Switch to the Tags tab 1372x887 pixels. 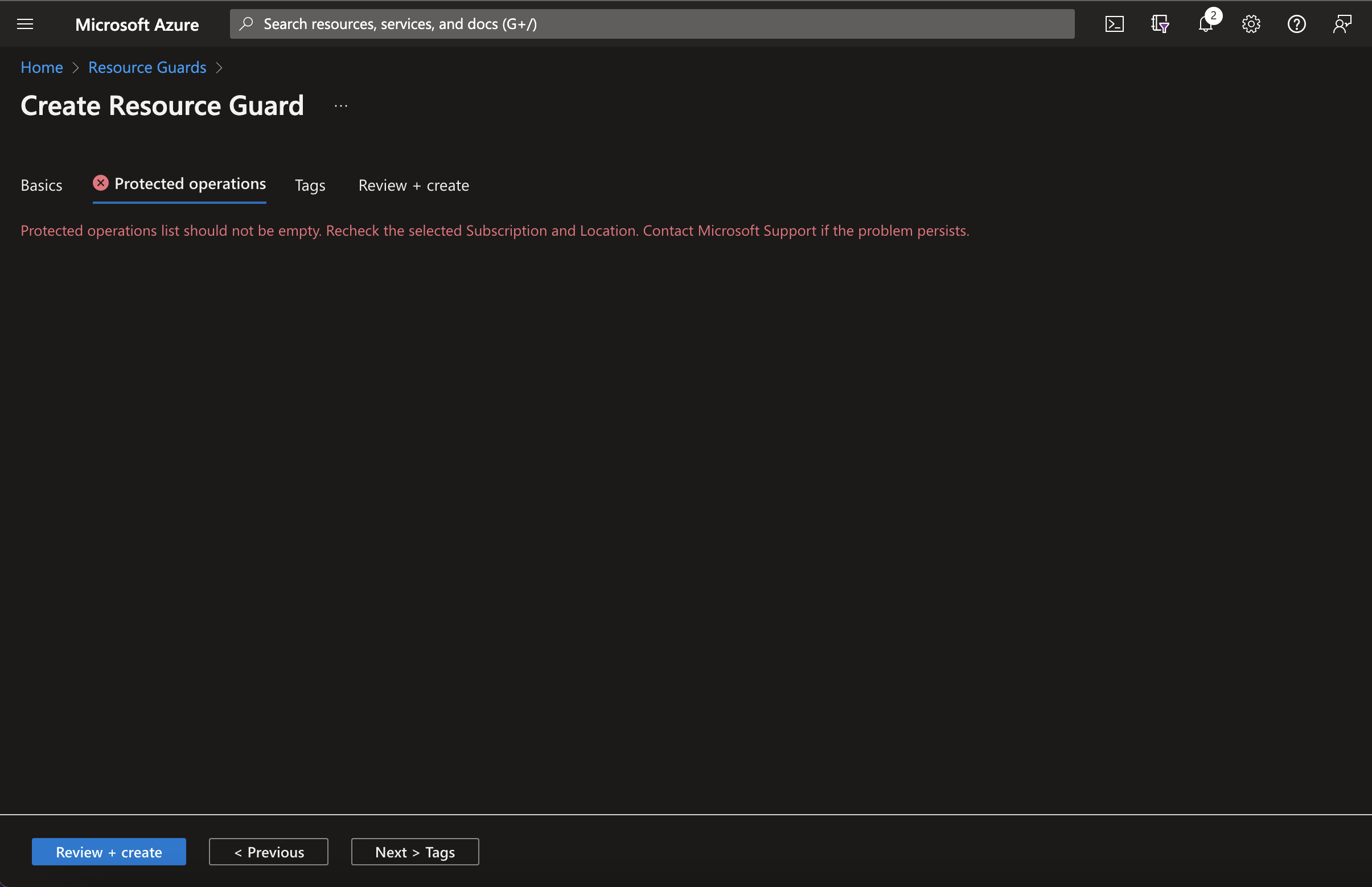pyautogui.click(x=309, y=185)
